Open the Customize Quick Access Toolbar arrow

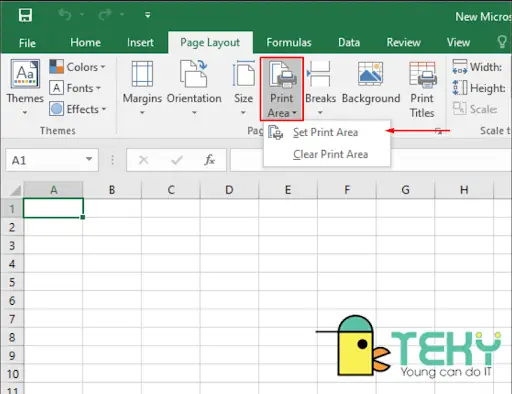[x=147, y=15]
